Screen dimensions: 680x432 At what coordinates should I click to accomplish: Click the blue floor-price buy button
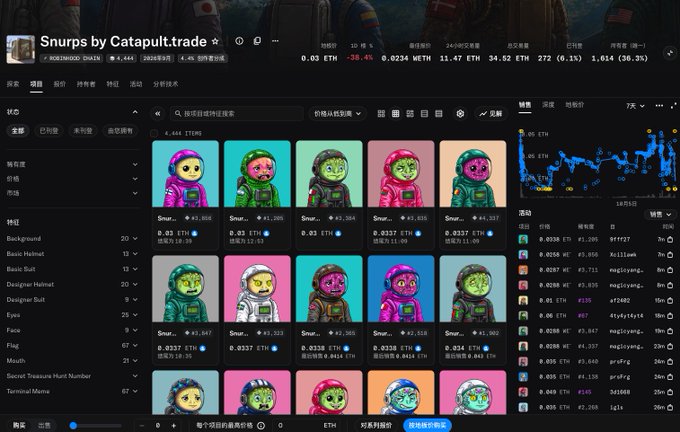click(x=427, y=425)
